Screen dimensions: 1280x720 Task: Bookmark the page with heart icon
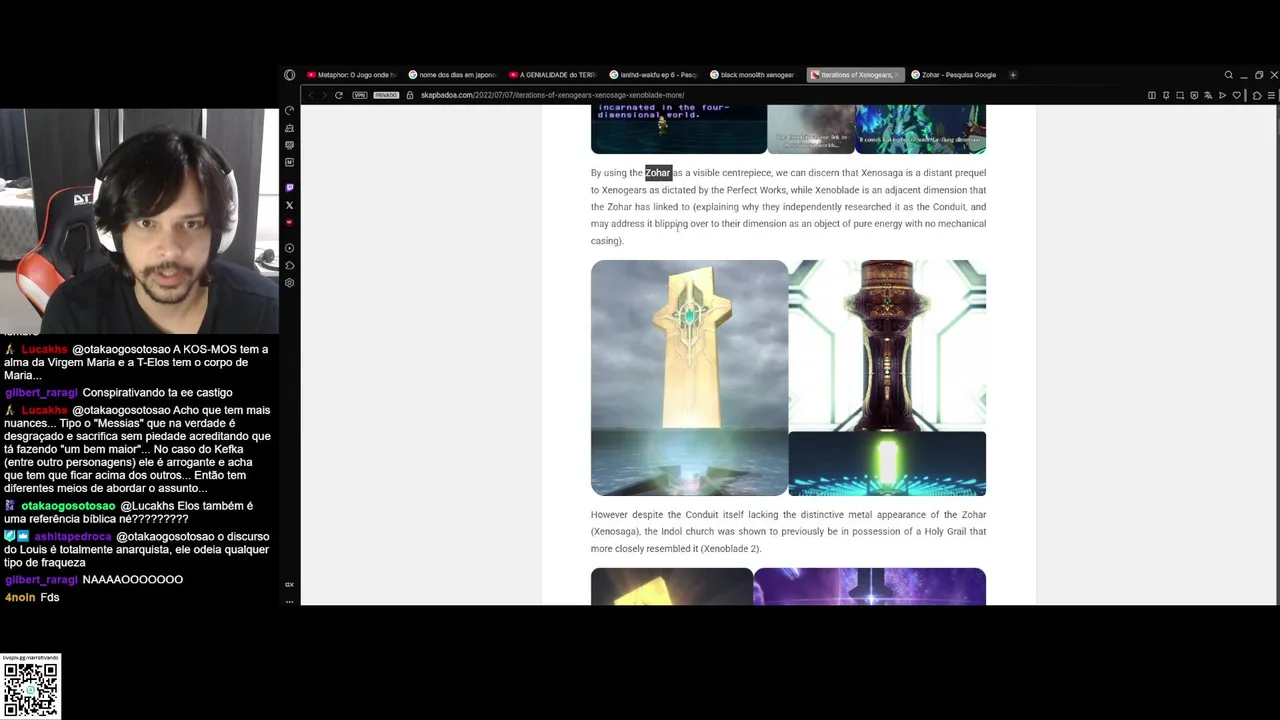pos(1237,95)
